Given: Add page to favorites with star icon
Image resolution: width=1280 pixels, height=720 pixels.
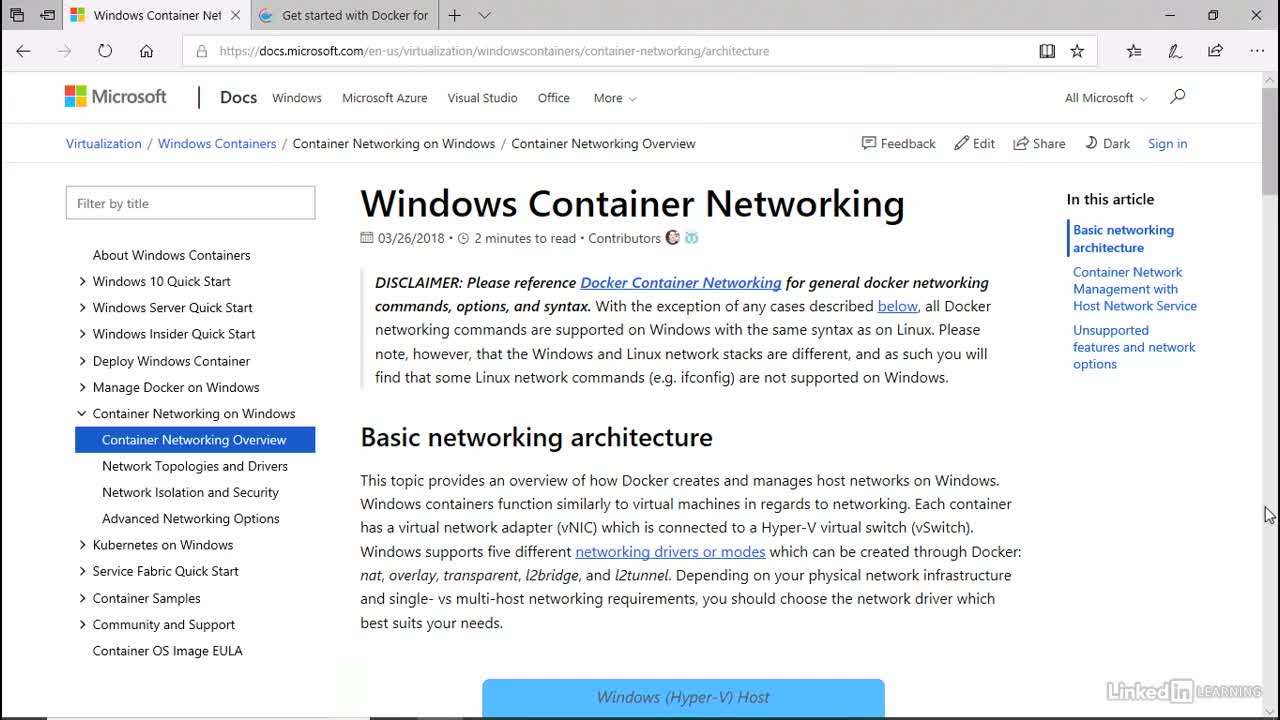Looking at the screenshot, I should tap(1077, 51).
